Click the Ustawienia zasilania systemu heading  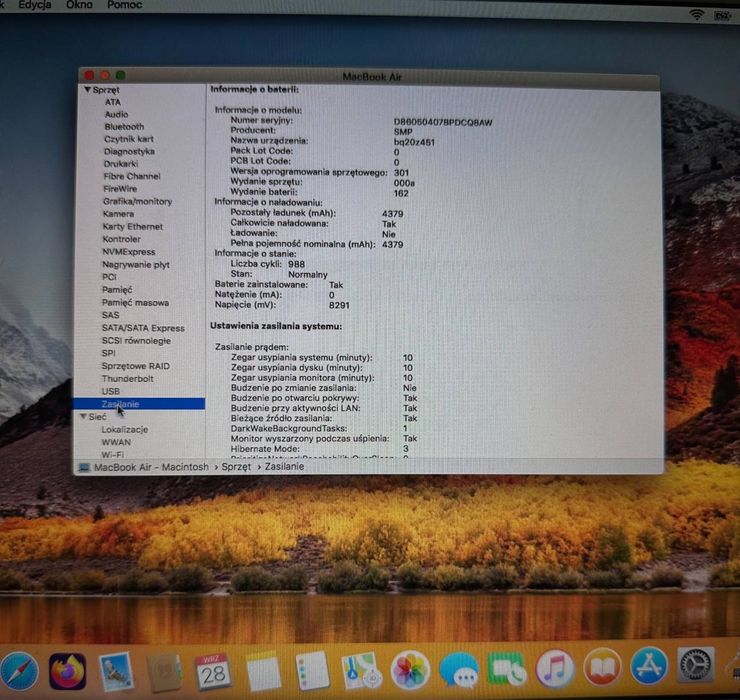(276, 326)
